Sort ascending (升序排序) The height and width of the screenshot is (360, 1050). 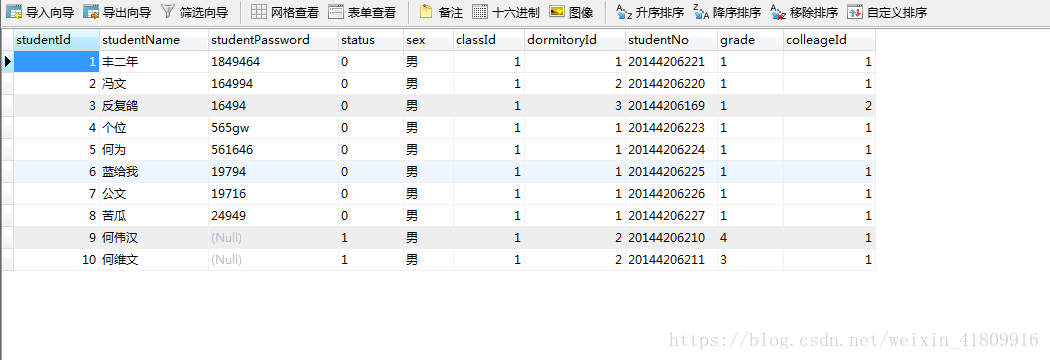[x=650, y=12]
